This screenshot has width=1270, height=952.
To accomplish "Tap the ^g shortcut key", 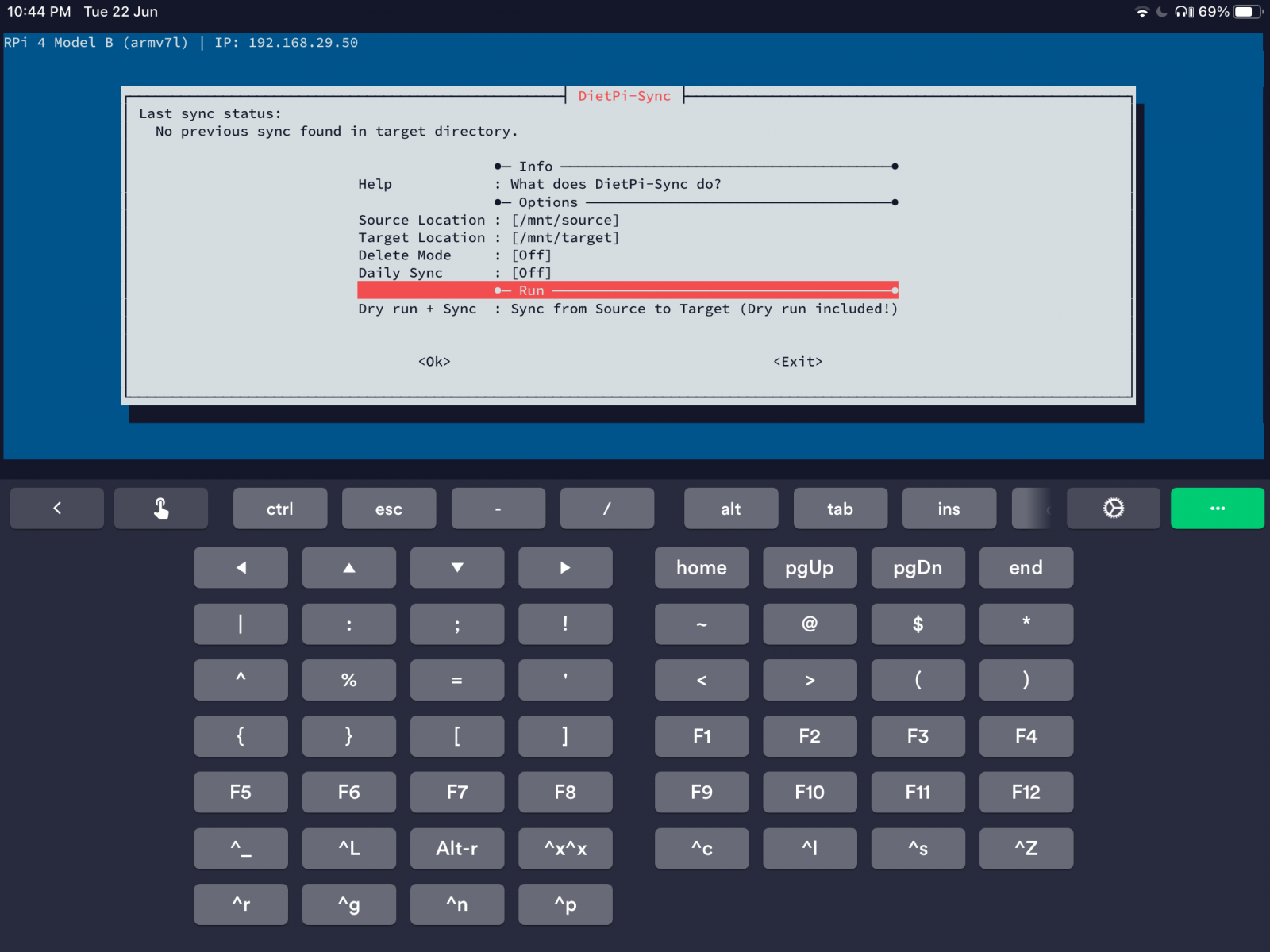I will (x=348, y=904).
